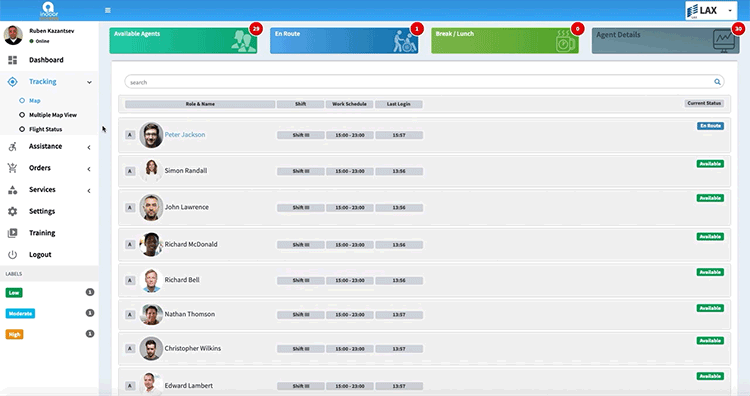Click the Settings gear icon
This screenshot has height=396, width=750.
click(x=12, y=211)
